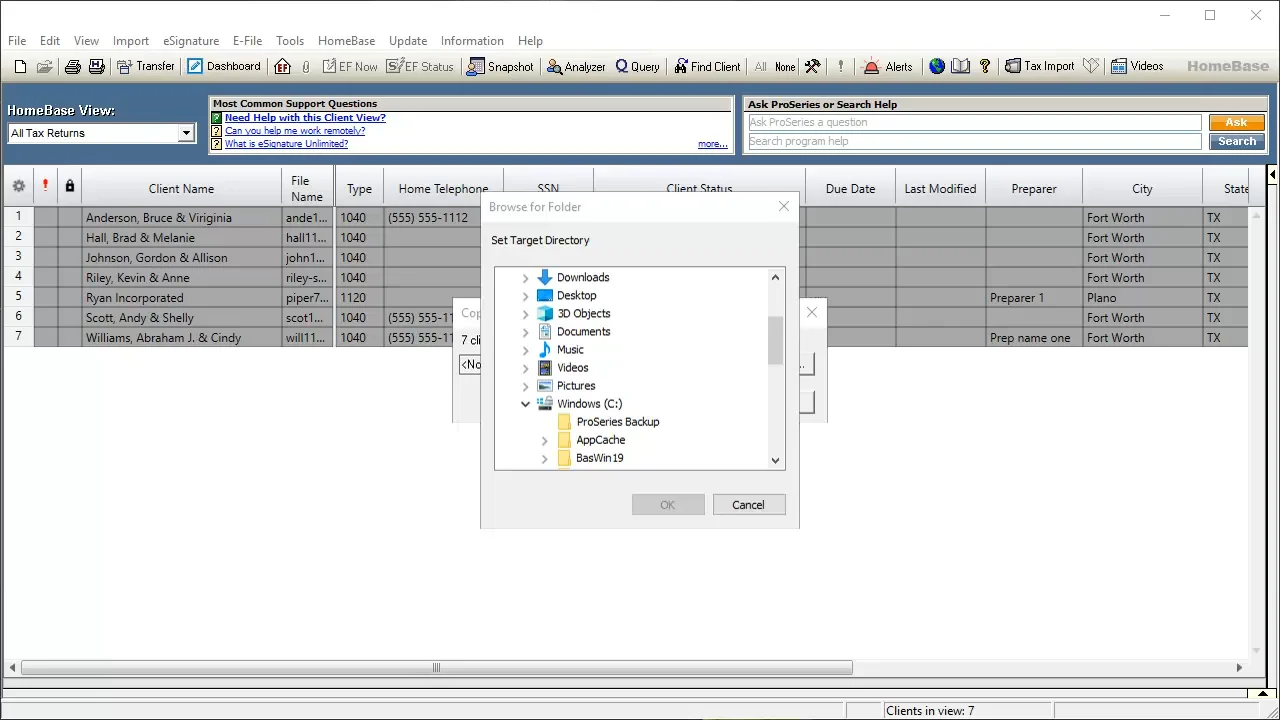Click the paperclip attachment icon

(305, 67)
